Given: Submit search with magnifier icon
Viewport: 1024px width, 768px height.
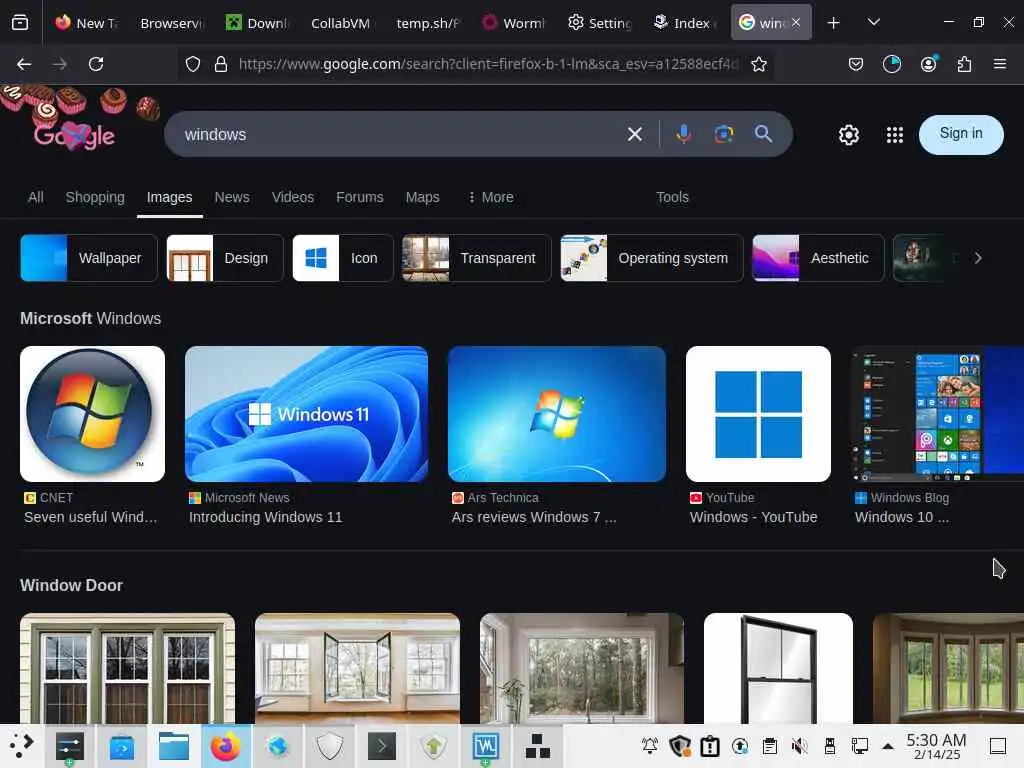Looking at the screenshot, I should click(763, 134).
